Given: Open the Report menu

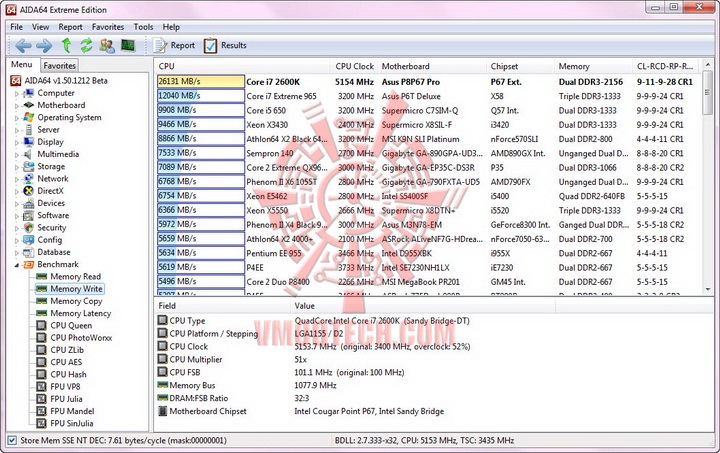Looking at the screenshot, I should coord(70,27).
